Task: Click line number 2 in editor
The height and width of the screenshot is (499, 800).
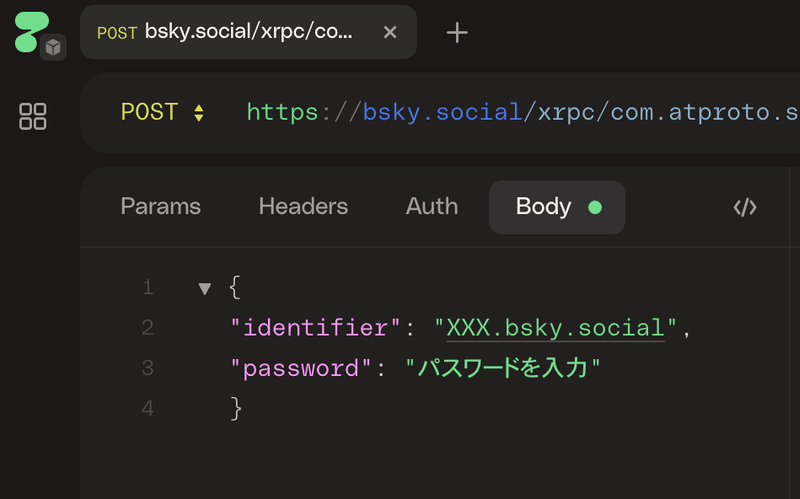Action: pyautogui.click(x=147, y=328)
